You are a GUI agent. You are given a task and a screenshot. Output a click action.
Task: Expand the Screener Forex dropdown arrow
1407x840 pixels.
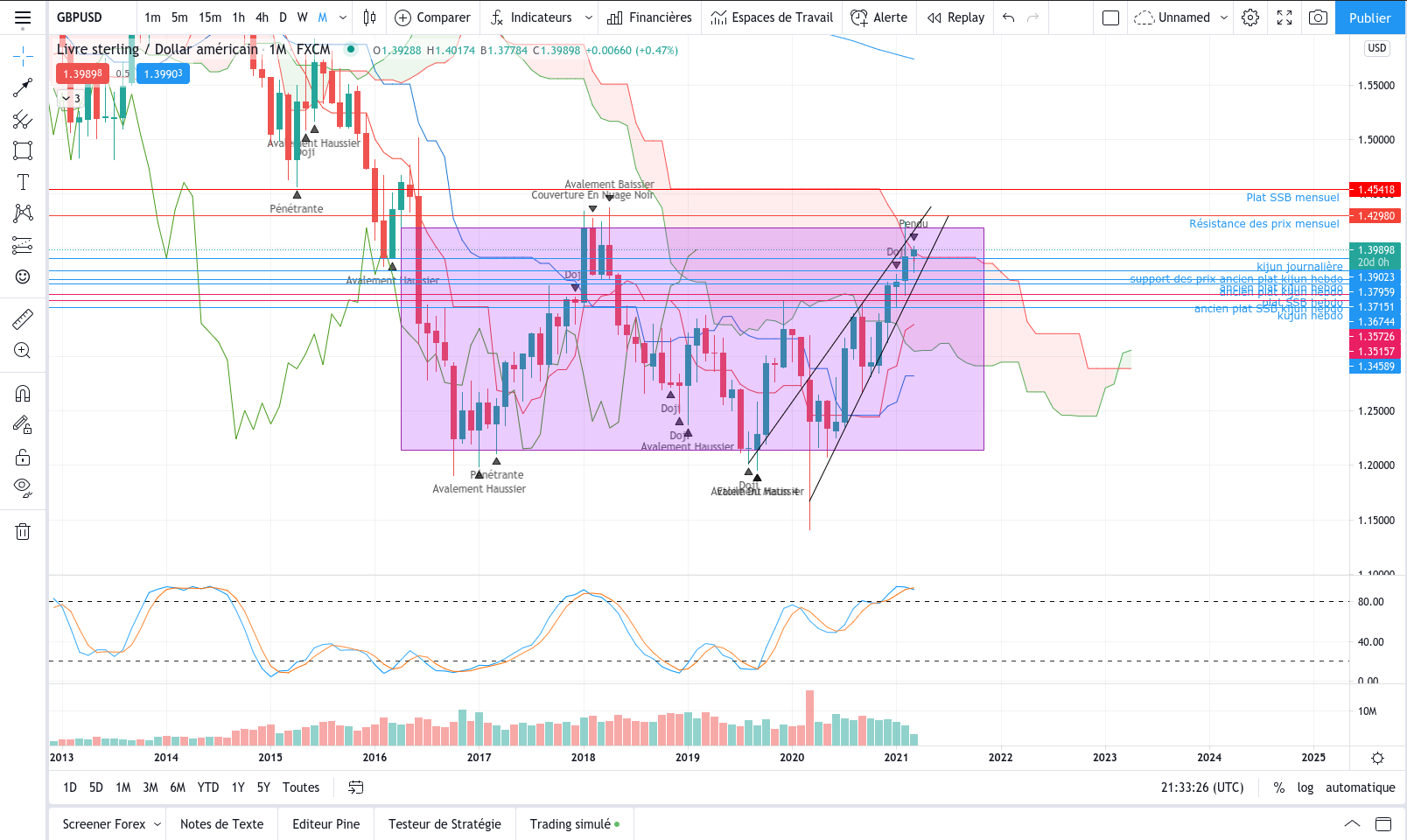pyautogui.click(x=157, y=824)
